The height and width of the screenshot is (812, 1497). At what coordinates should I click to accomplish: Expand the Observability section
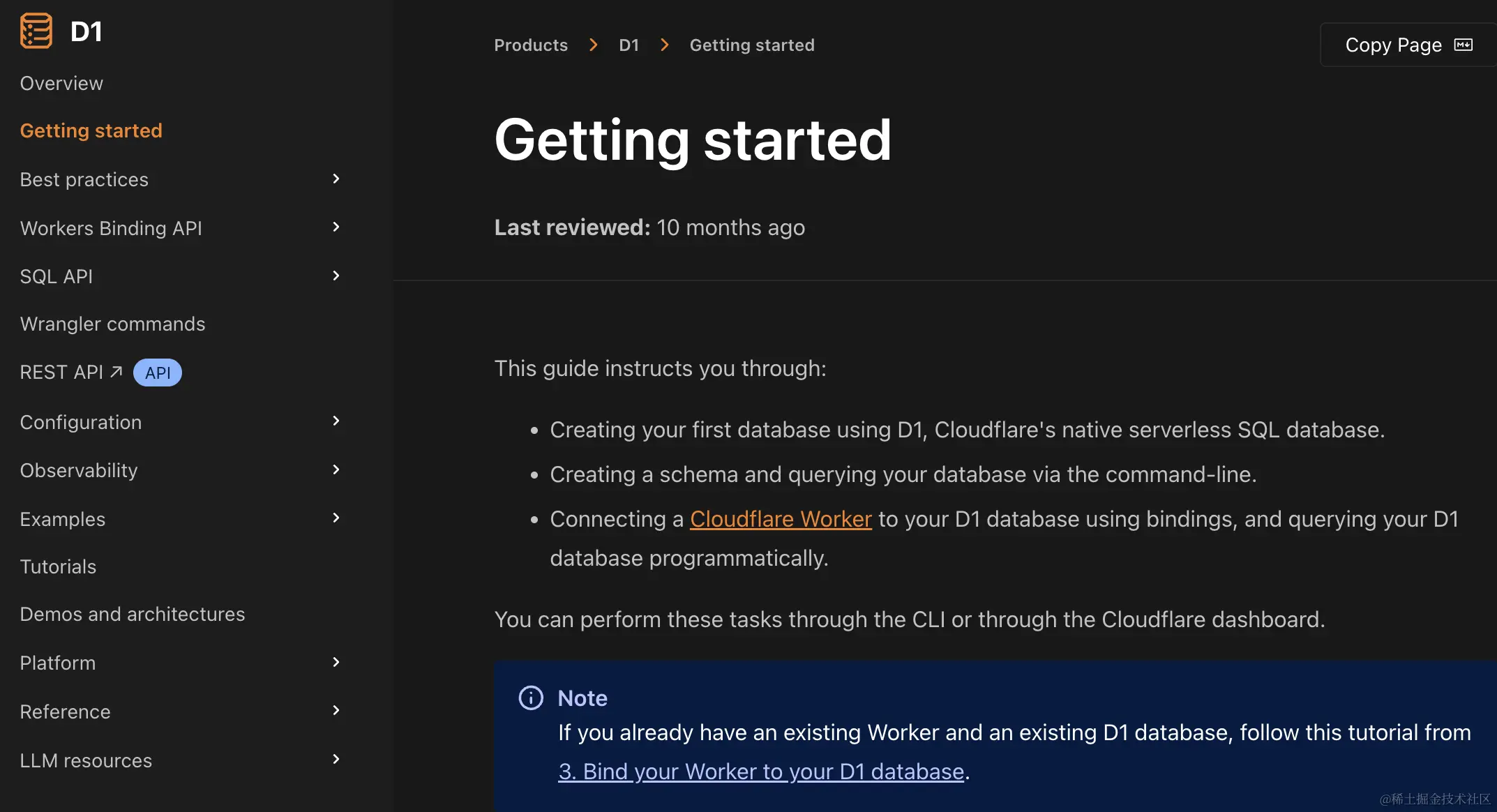(336, 469)
